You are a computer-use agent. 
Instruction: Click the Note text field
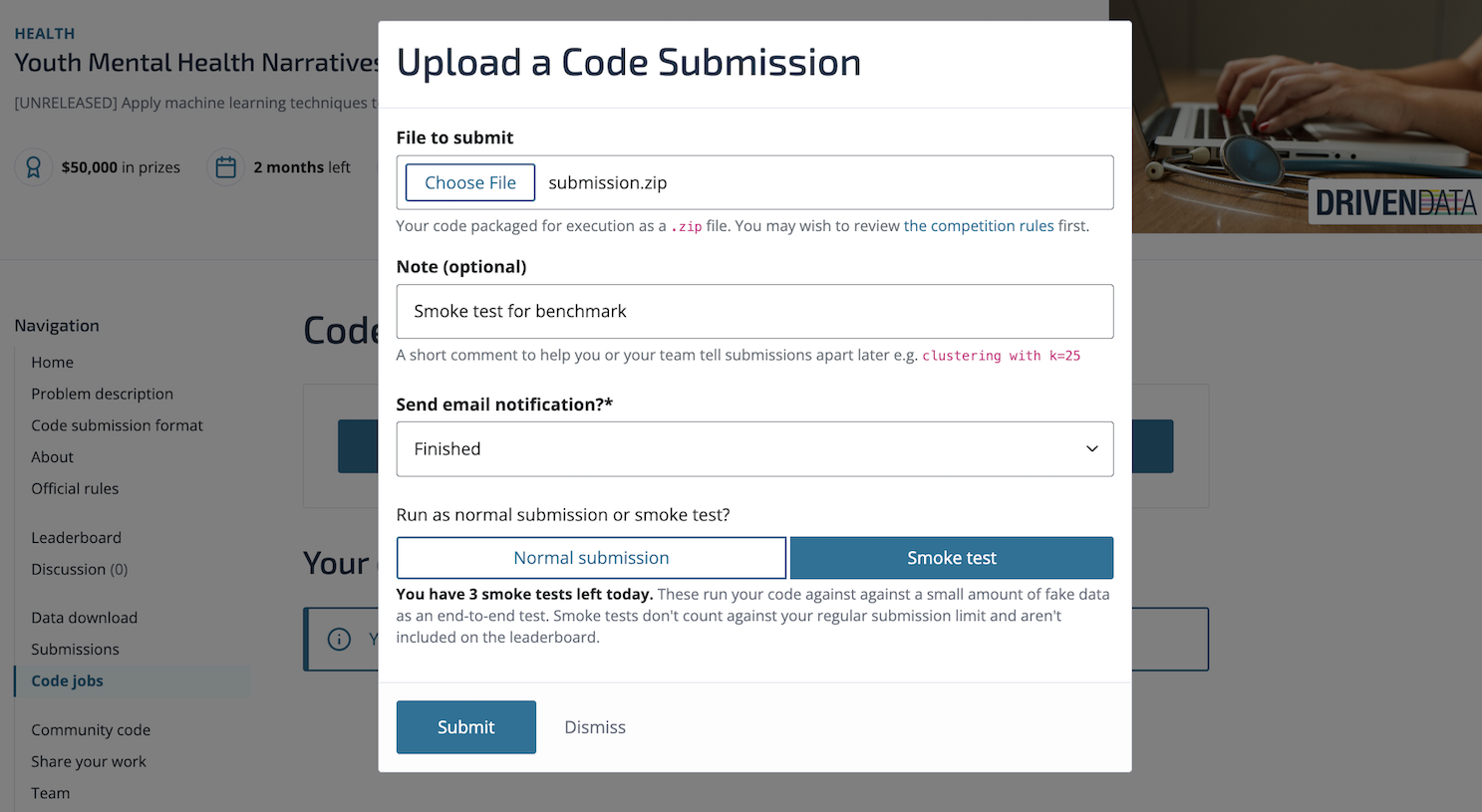click(x=754, y=312)
